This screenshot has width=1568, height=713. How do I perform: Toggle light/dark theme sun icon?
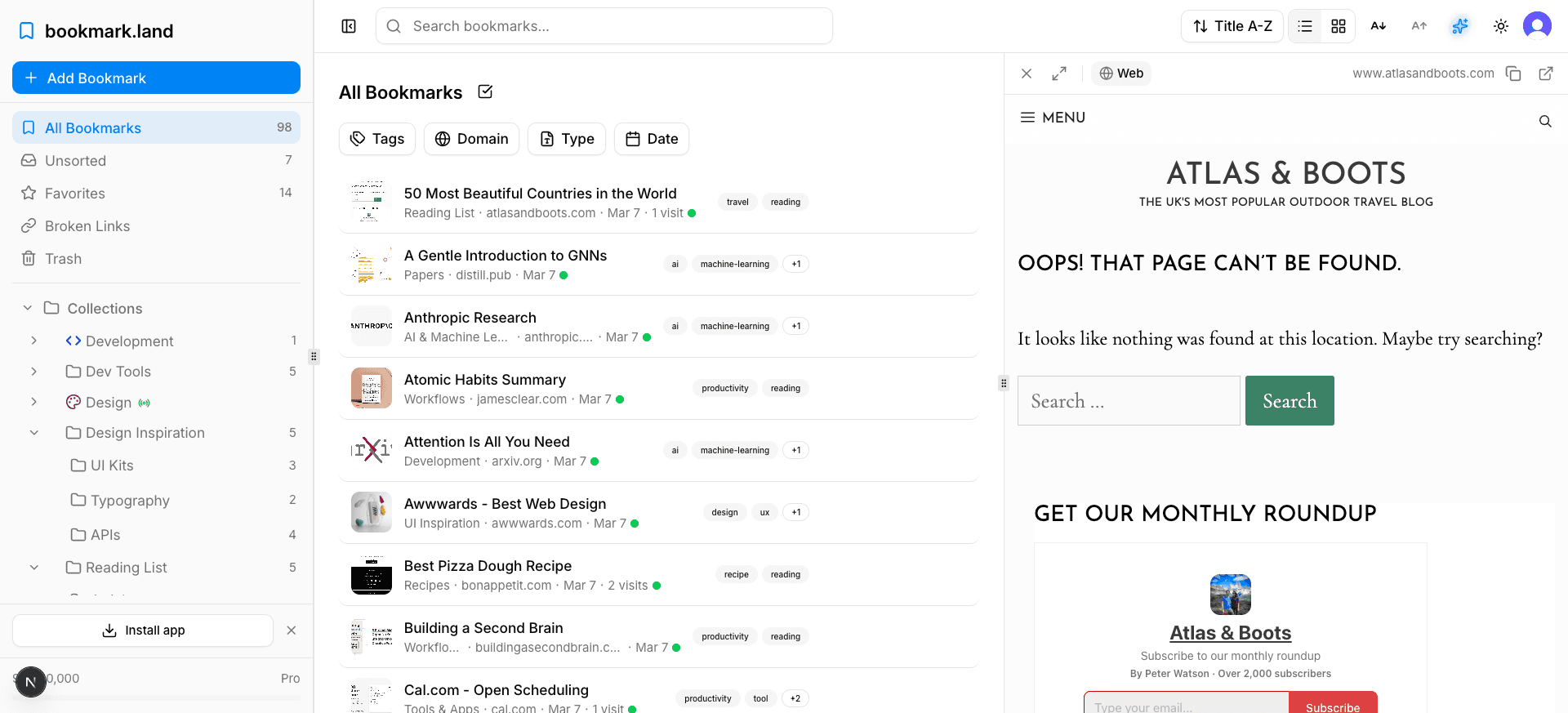pos(1501,26)
